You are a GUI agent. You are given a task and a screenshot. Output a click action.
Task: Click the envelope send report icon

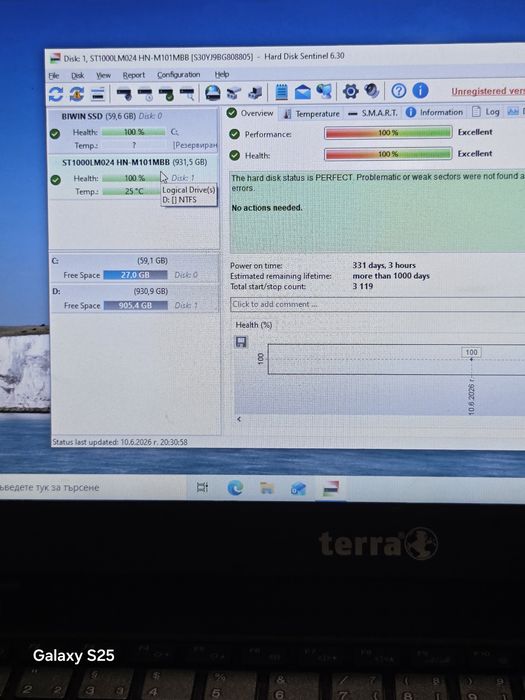click(x=303, y=92)
